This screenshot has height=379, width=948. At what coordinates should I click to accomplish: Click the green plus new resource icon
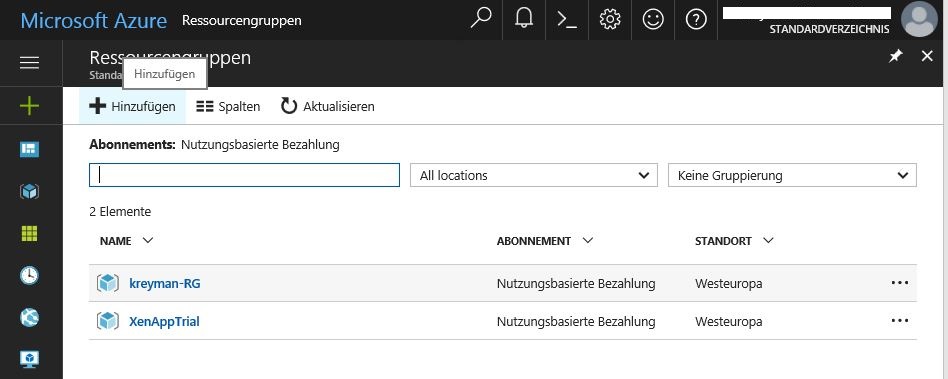click(x=29, y=106)
